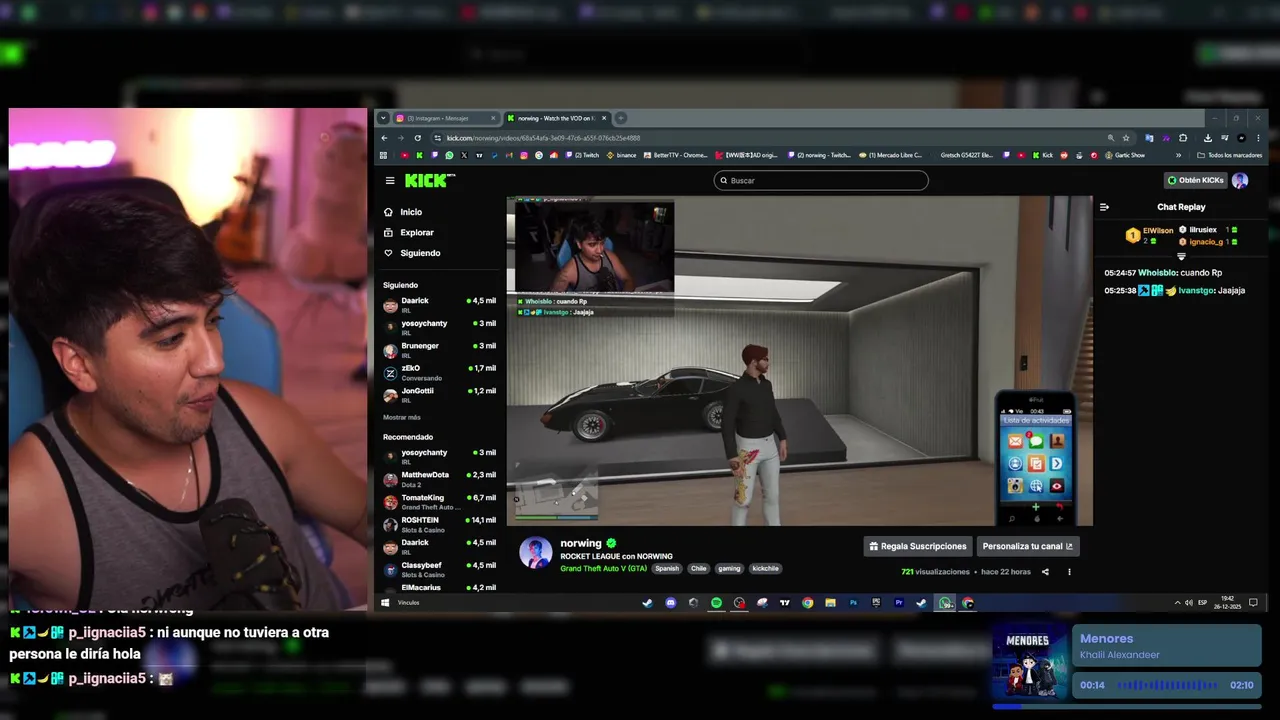Open Photoshop from the taskbar
The image size is (1280, 720).
coord(854,603)
